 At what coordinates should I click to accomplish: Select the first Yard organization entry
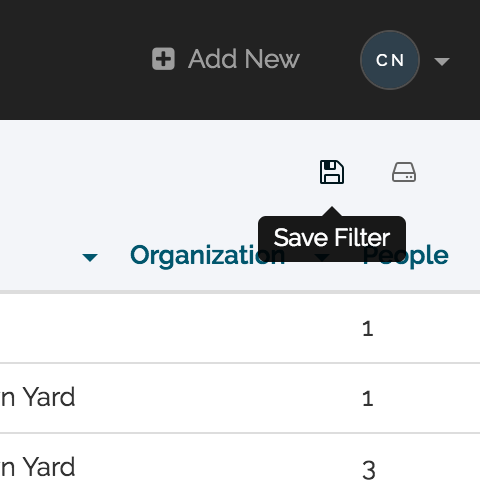click(x=38, y=397)
